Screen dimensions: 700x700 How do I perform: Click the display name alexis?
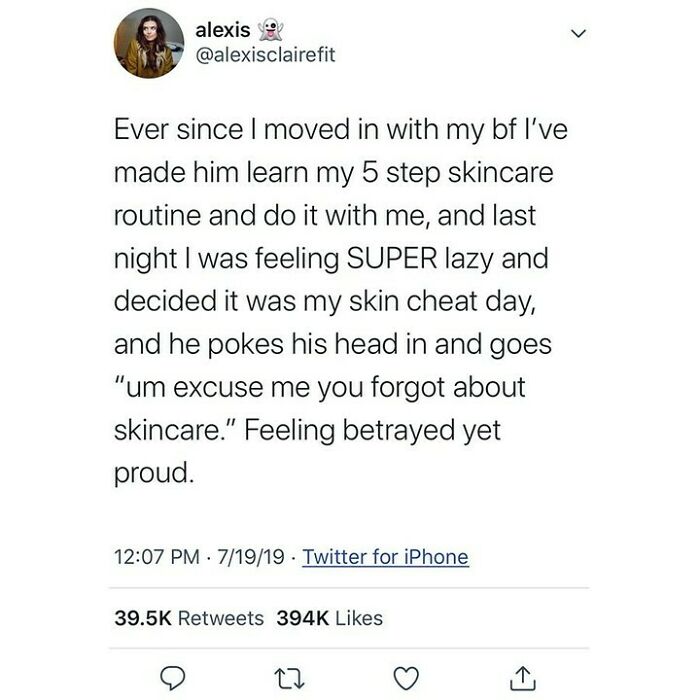pyautogui.click(x=223, y=30)
